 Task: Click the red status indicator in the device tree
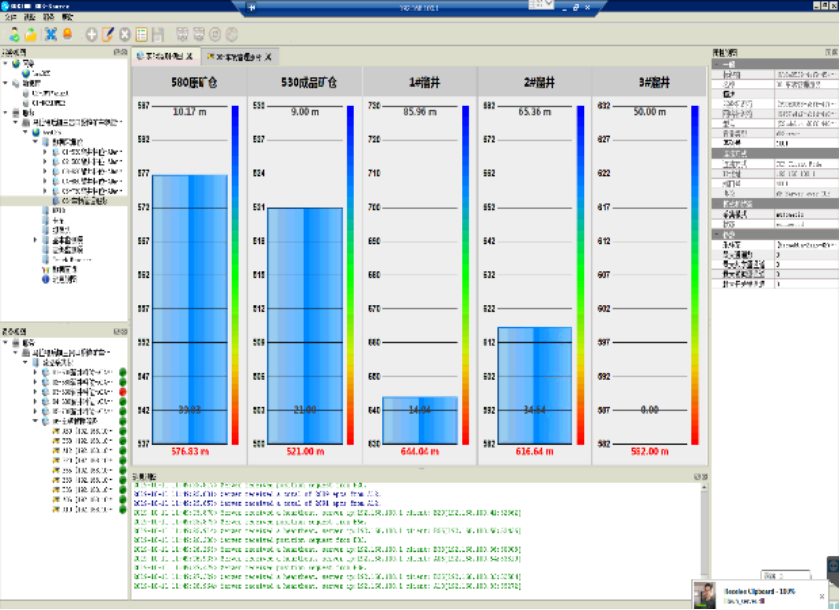click(122, 391)
